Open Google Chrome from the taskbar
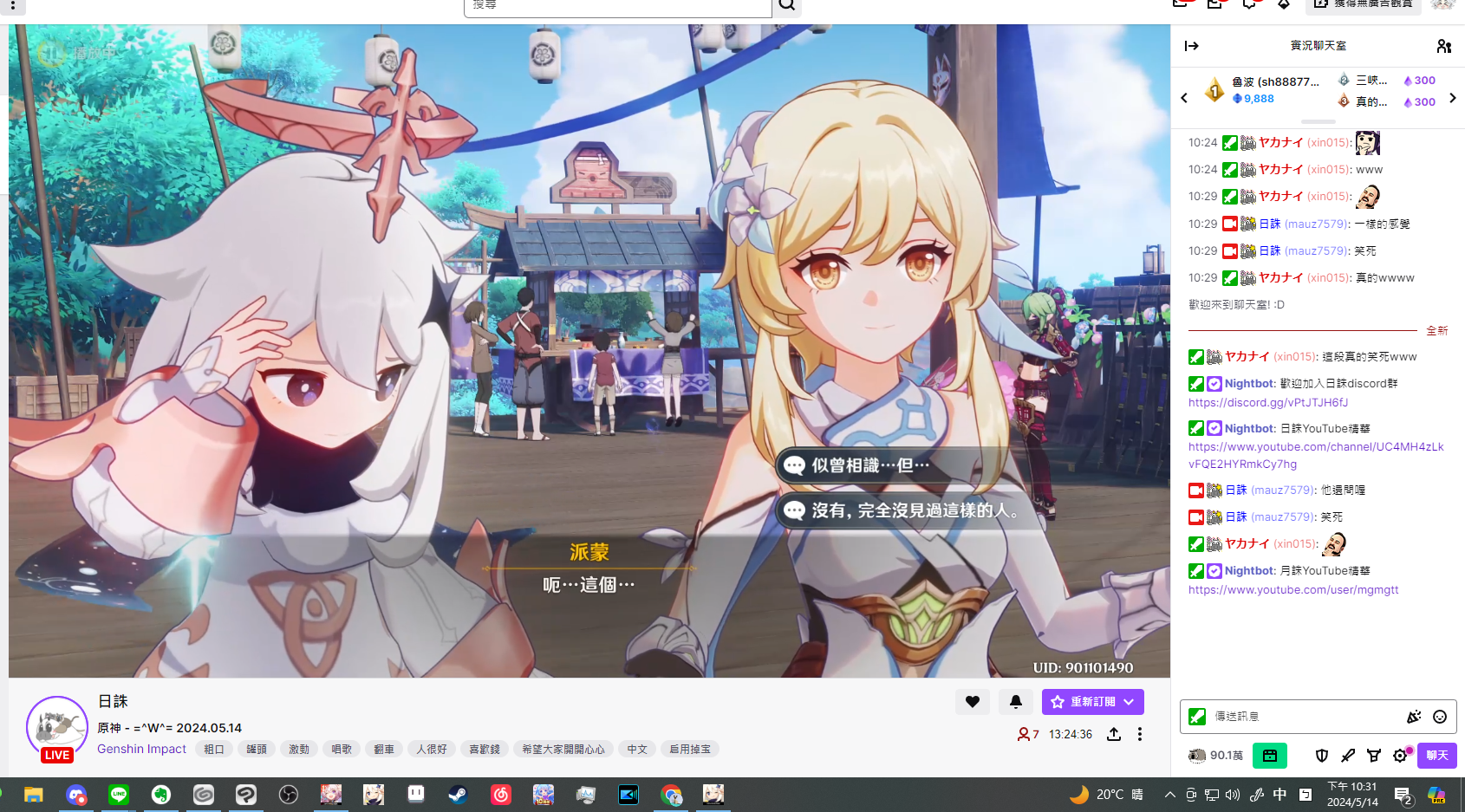 pos(671,795)
